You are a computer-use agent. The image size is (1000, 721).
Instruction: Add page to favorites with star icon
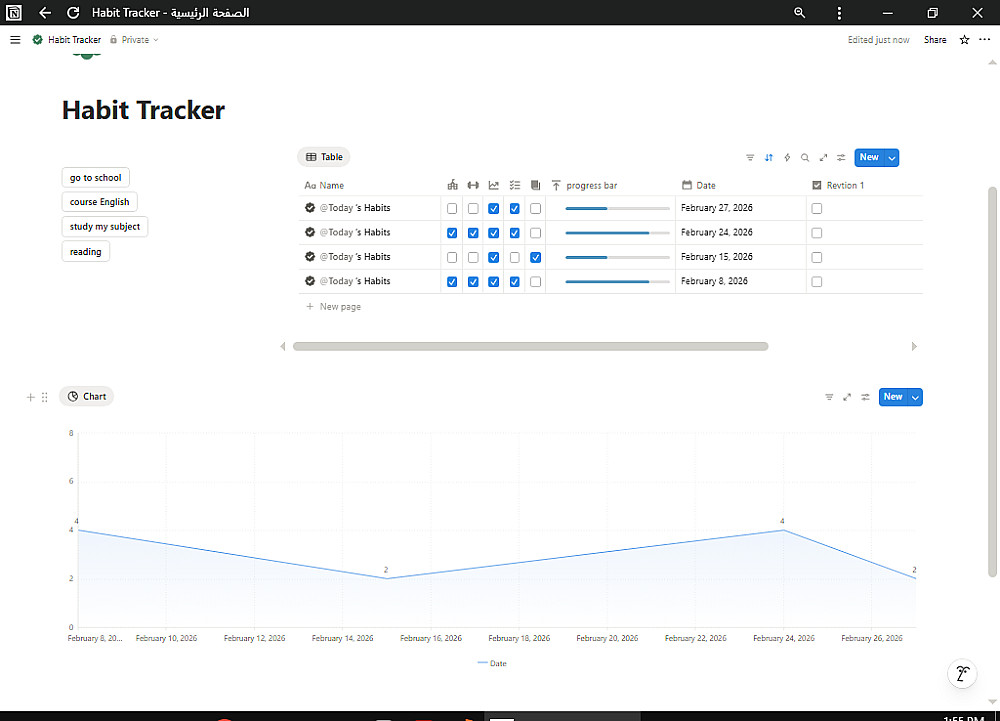964,40
